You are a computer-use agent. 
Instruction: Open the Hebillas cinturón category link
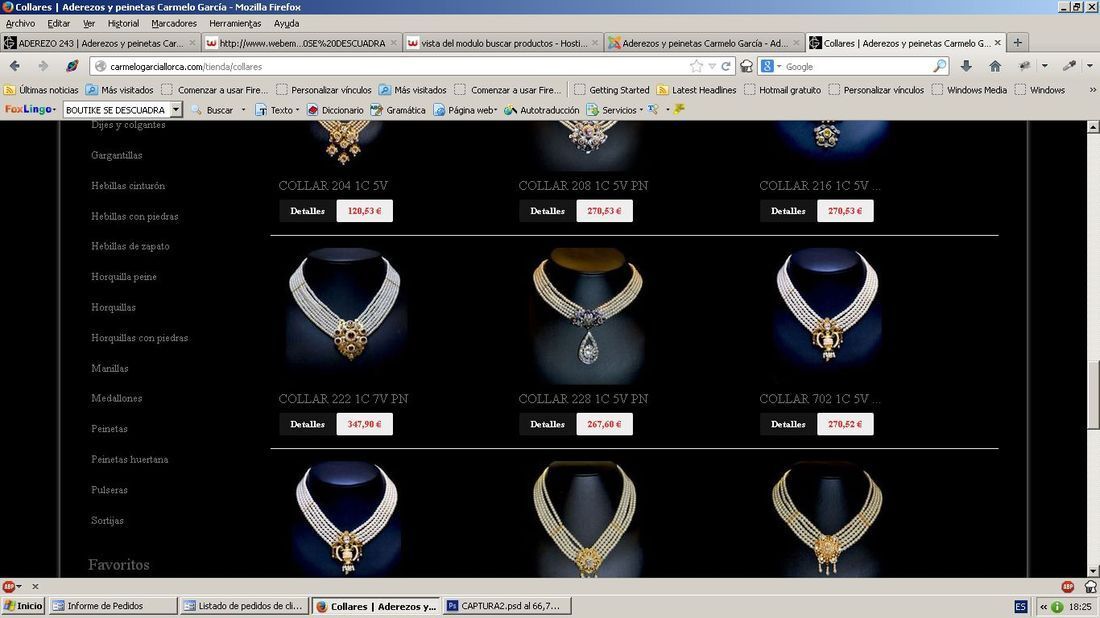coord(128,186)
